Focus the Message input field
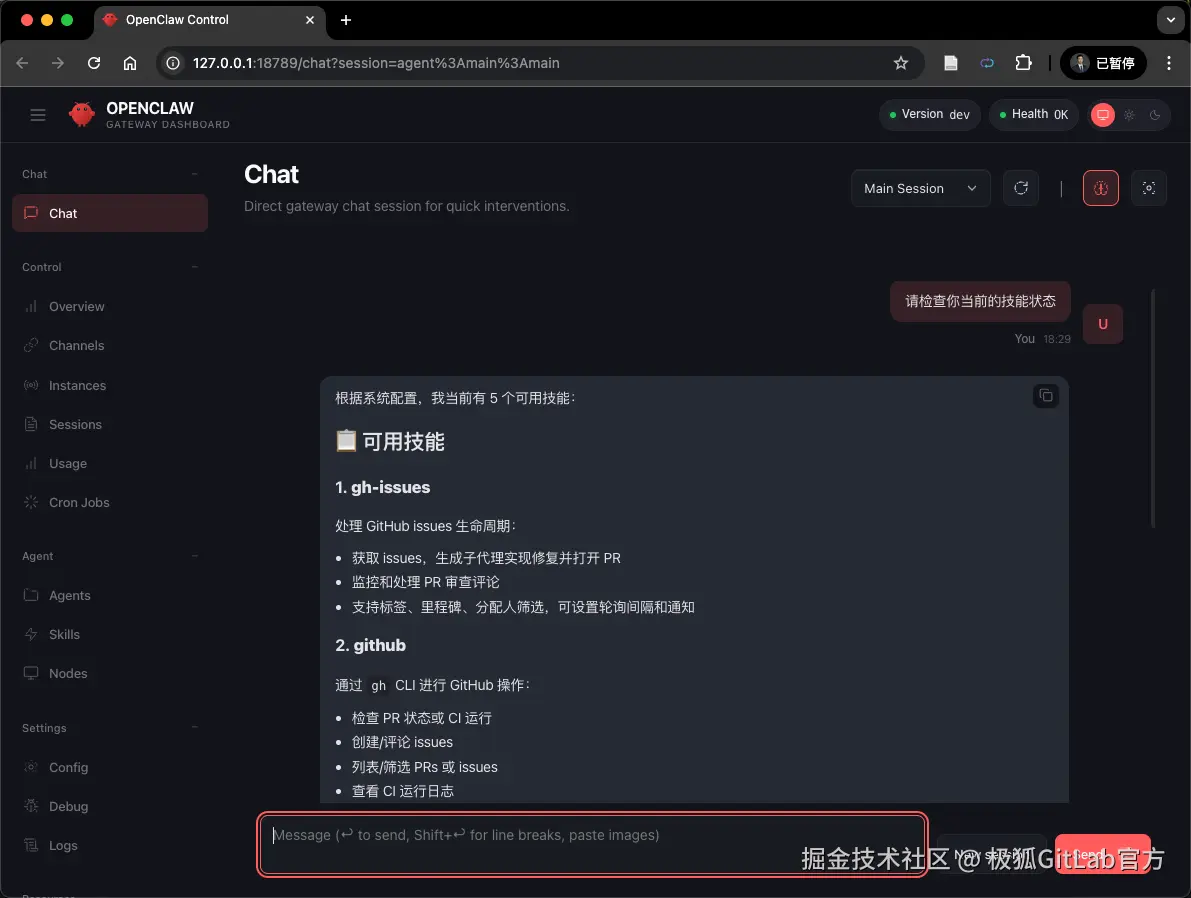 pyautogui.click(x=592, y=845)
